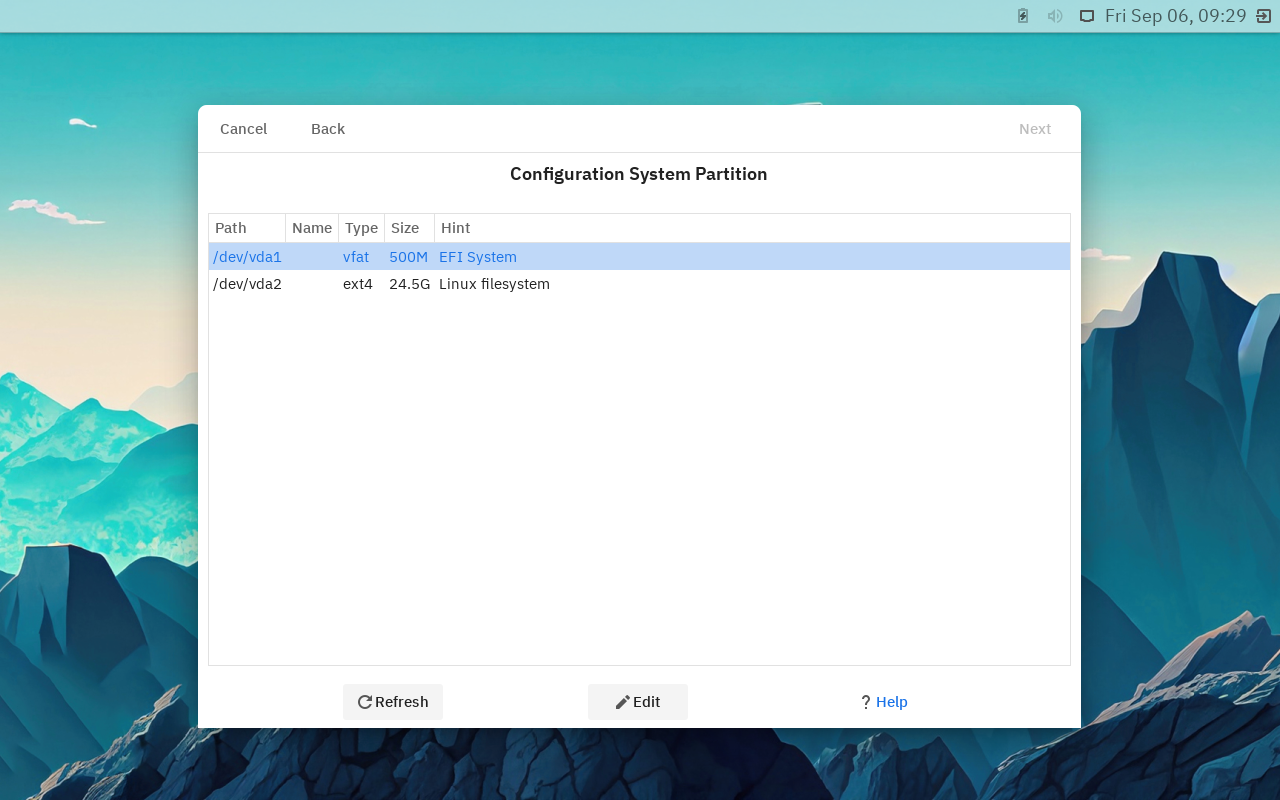Screen dimensions: 1280x800
Task: Click the Hint column header
Action: [455, 227]
